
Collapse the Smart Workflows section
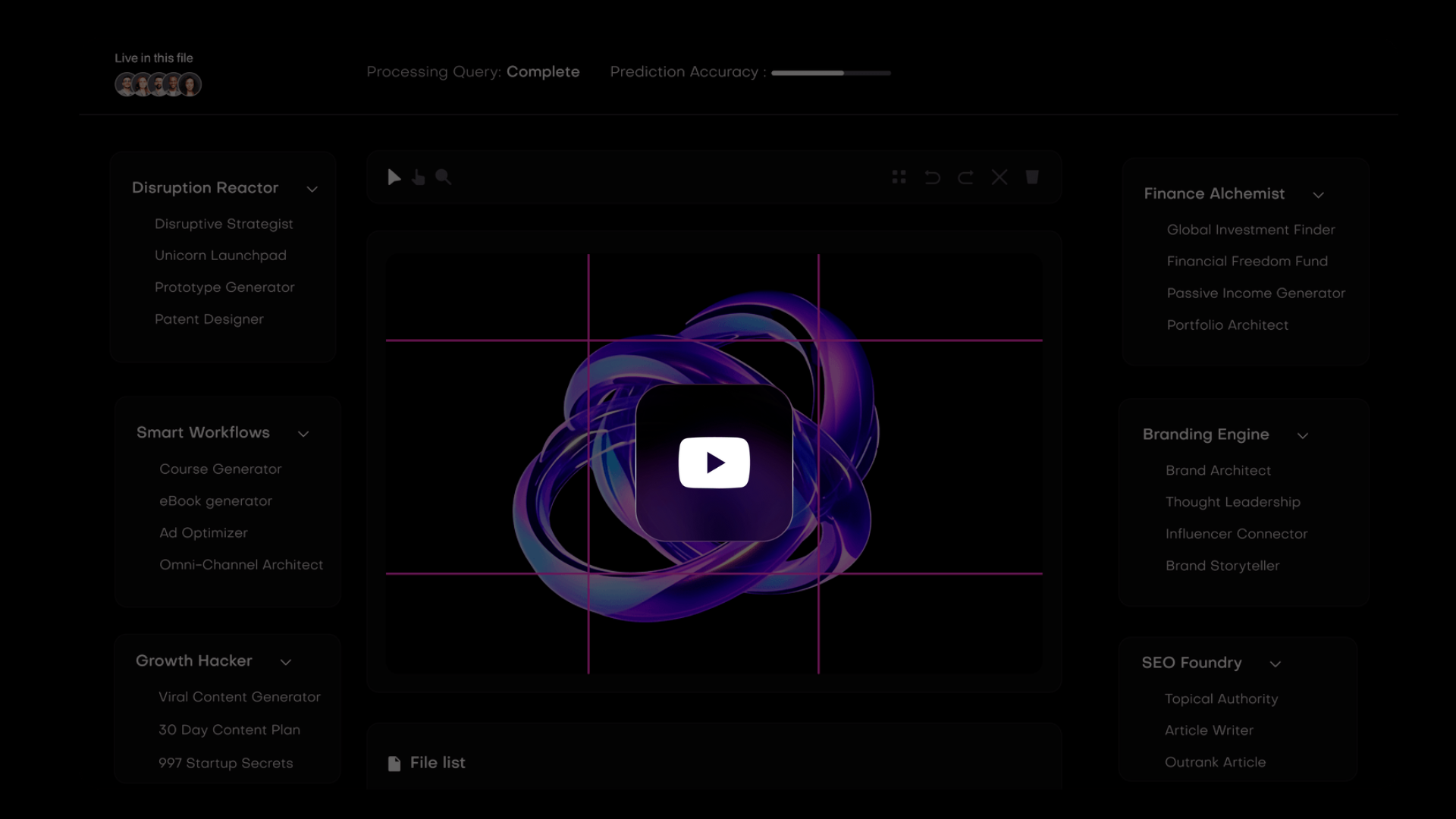coord(304,434)
